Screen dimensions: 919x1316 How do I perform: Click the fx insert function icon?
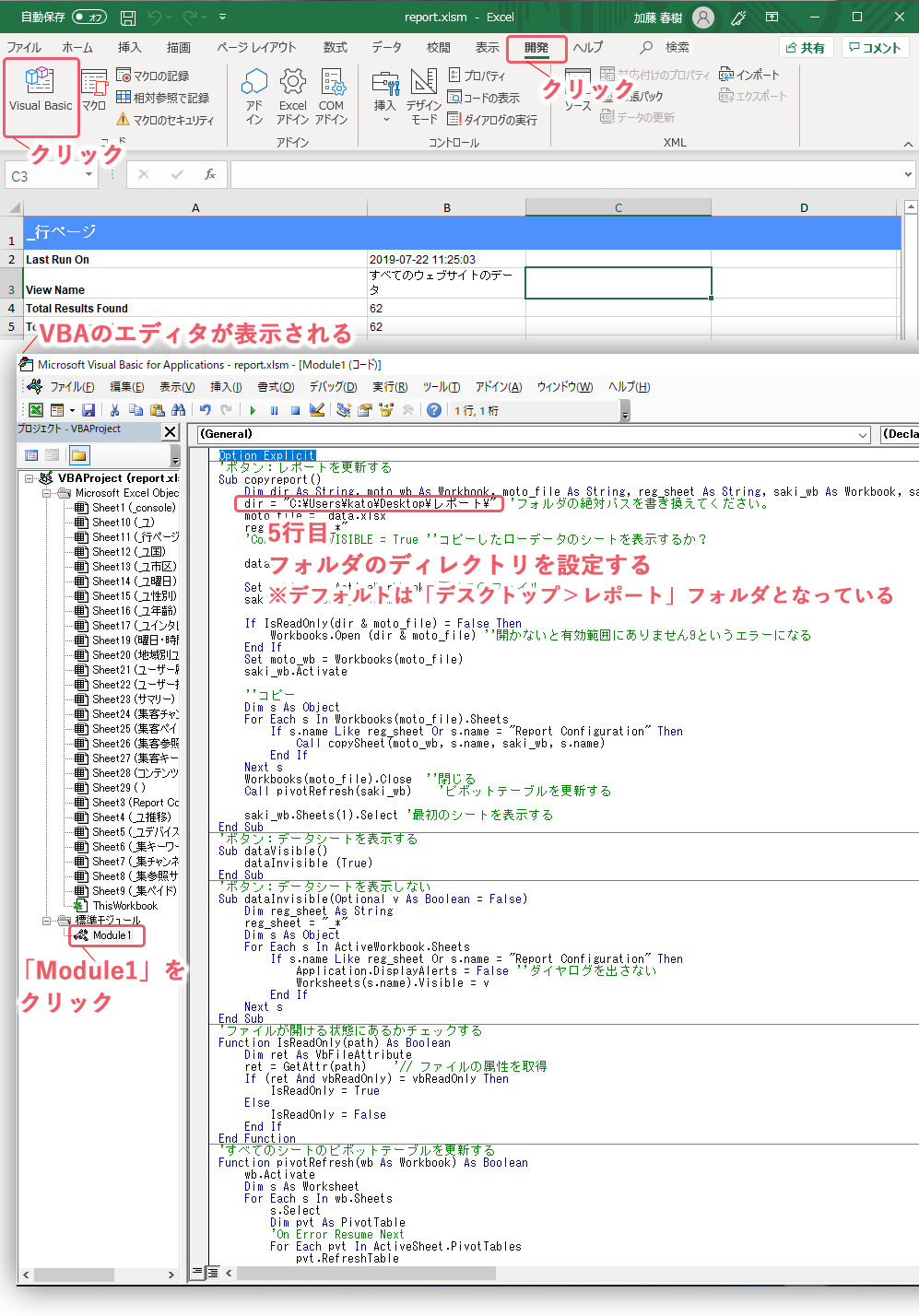[x=210, y=174]
